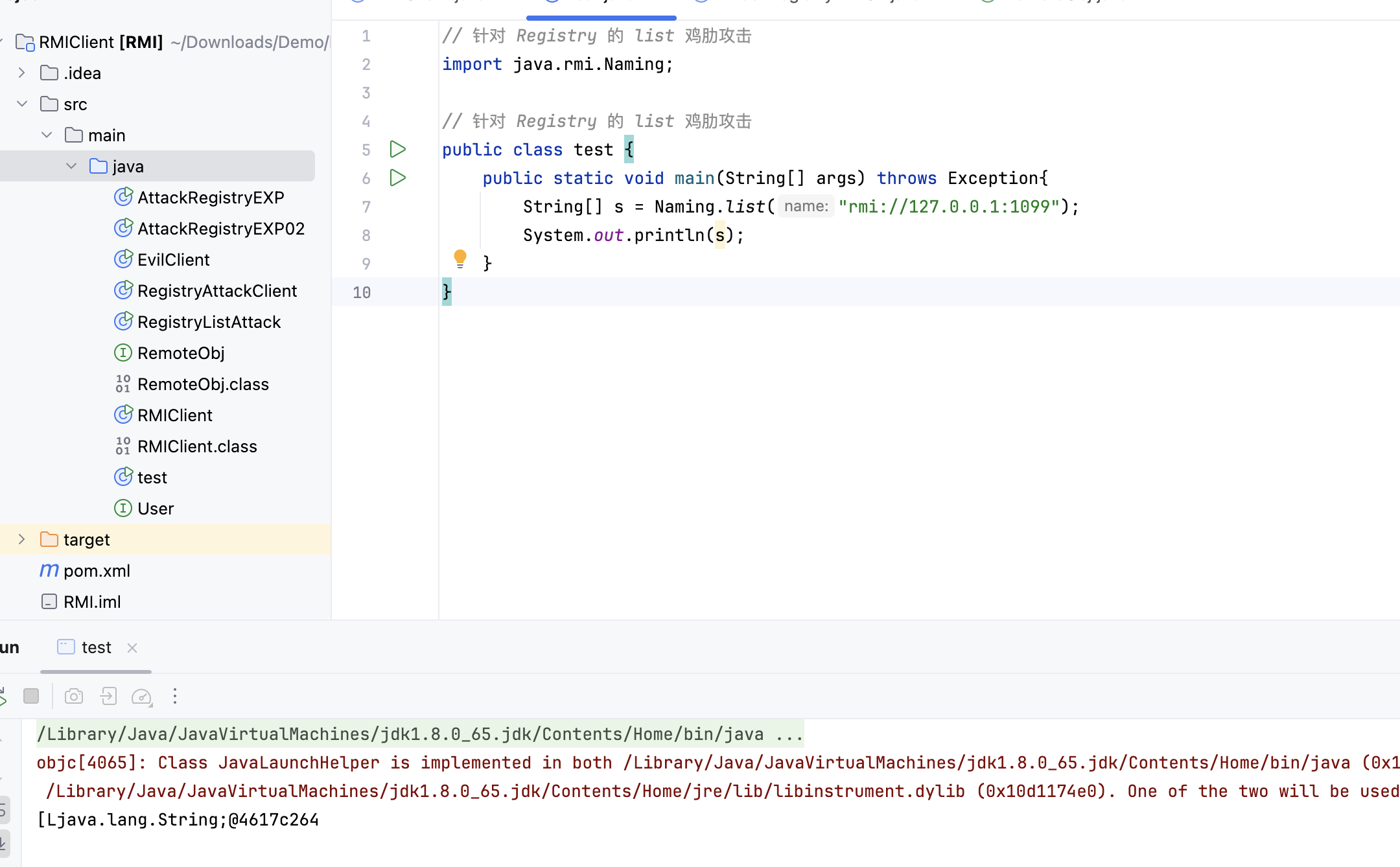
Task: Expand the target folder
Action: pos(21,540)
